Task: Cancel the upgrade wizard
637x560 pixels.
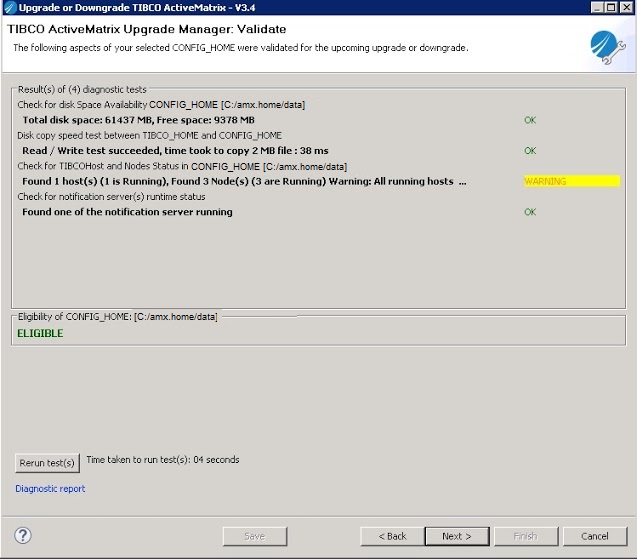Action: [x=595, y=536]
